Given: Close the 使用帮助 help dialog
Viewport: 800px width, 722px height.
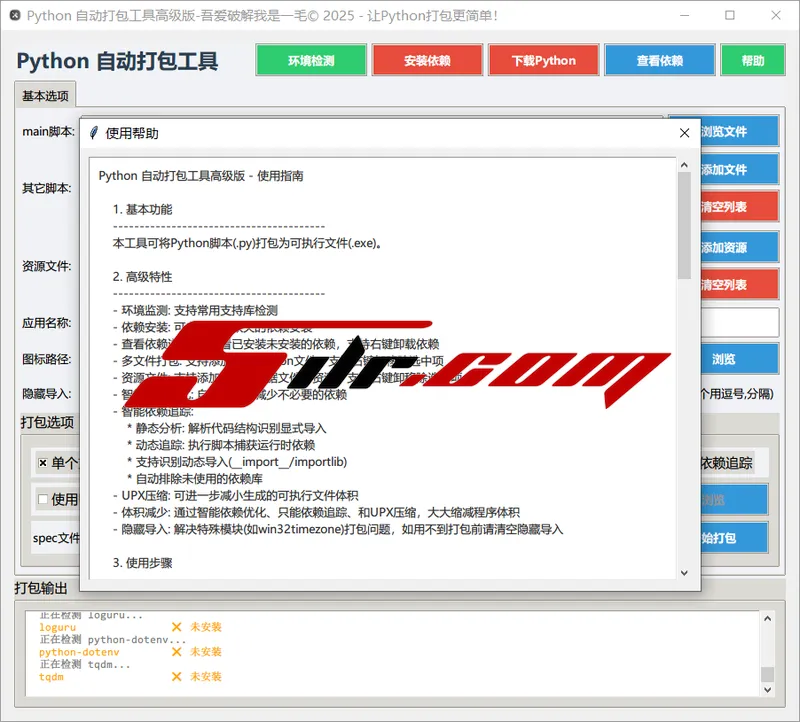Looking at the screenshot, I should point(685,133).
